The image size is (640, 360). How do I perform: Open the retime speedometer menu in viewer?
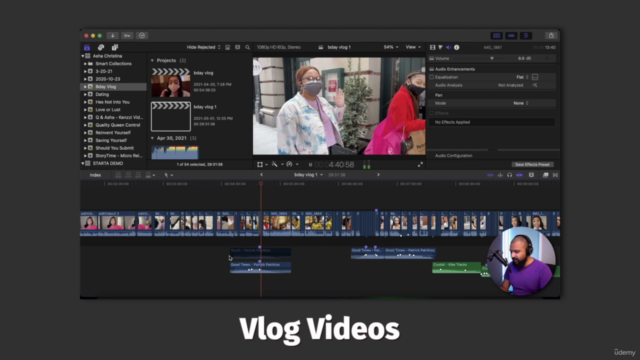(291, 164)
